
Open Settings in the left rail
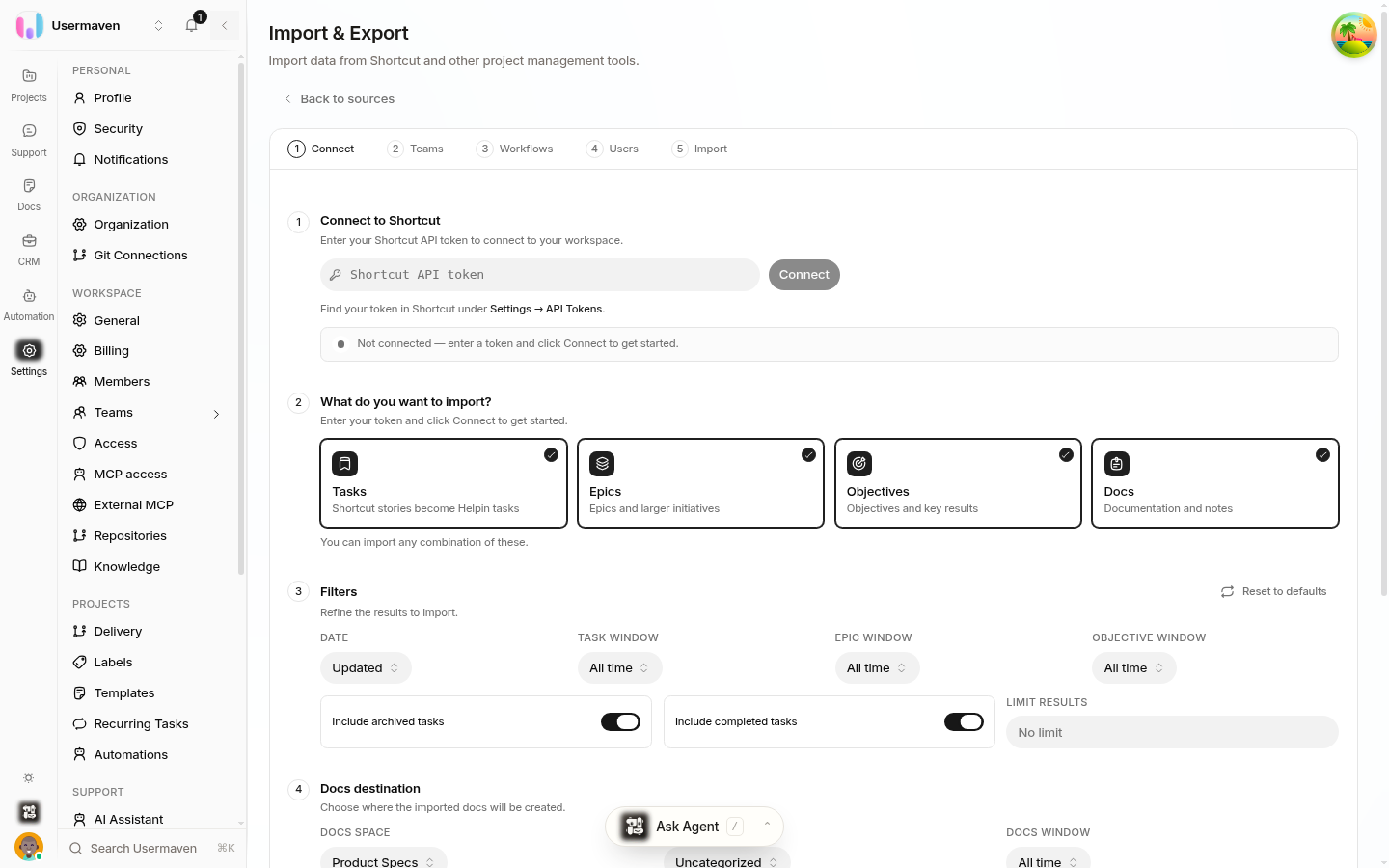coord(29,358)
